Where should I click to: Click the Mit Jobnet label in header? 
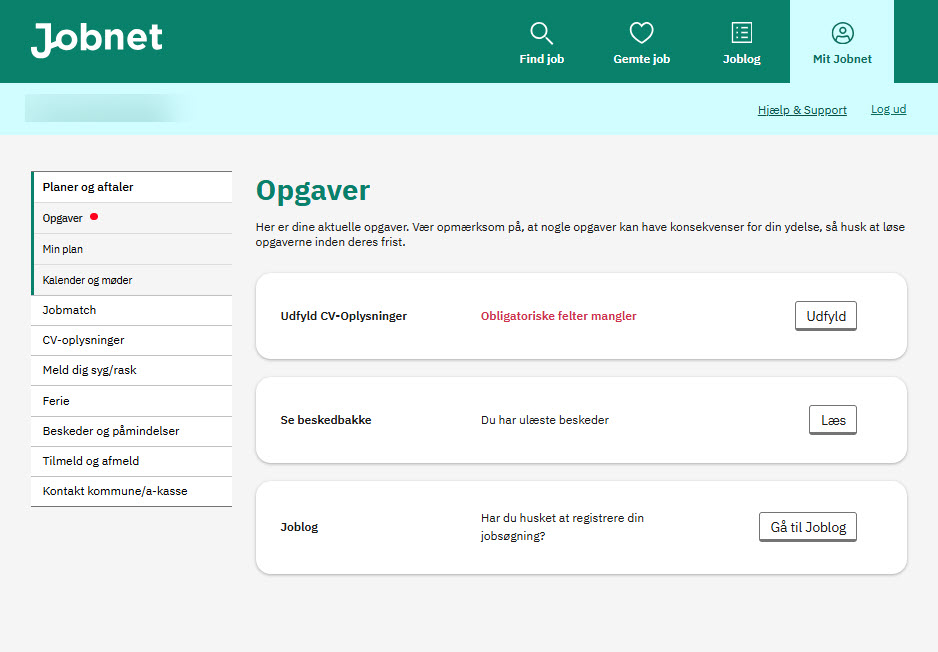pos(842,59)
